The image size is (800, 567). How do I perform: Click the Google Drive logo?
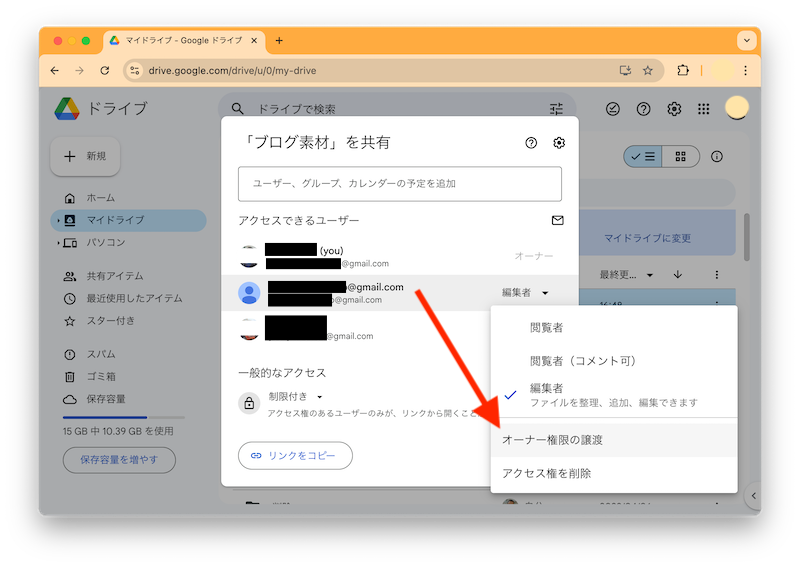tap(67, 108)
